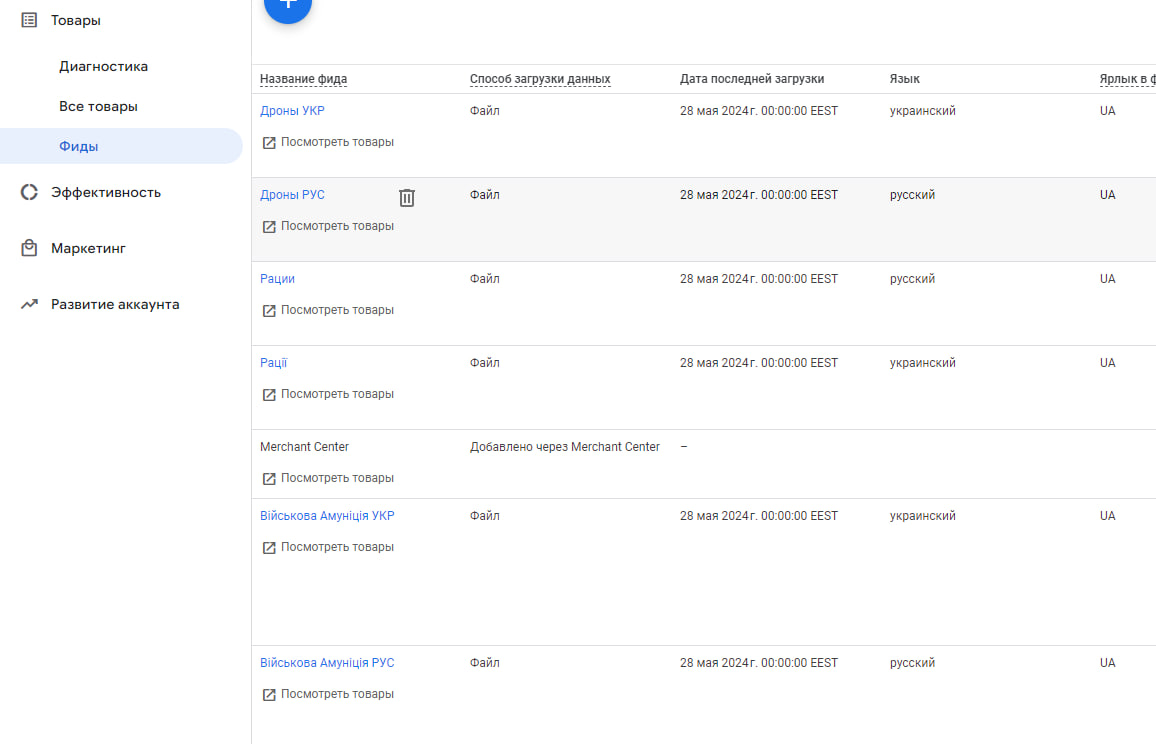
Task: Open the Дроны УКР feed
Action: pos(292,111)
